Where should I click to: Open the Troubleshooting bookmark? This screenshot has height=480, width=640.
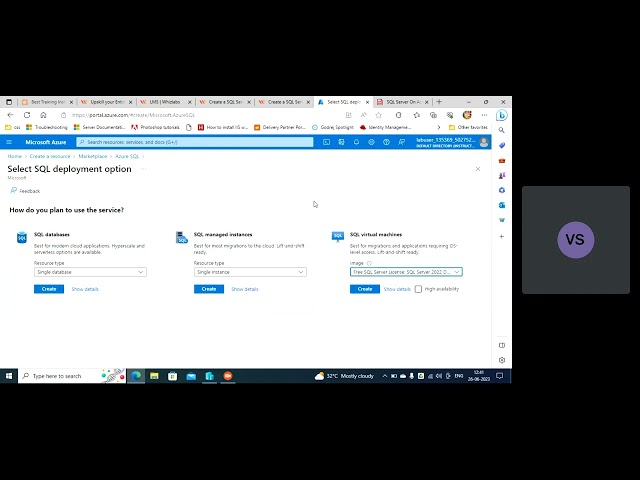pyautogui.click(x=47, y=127)
